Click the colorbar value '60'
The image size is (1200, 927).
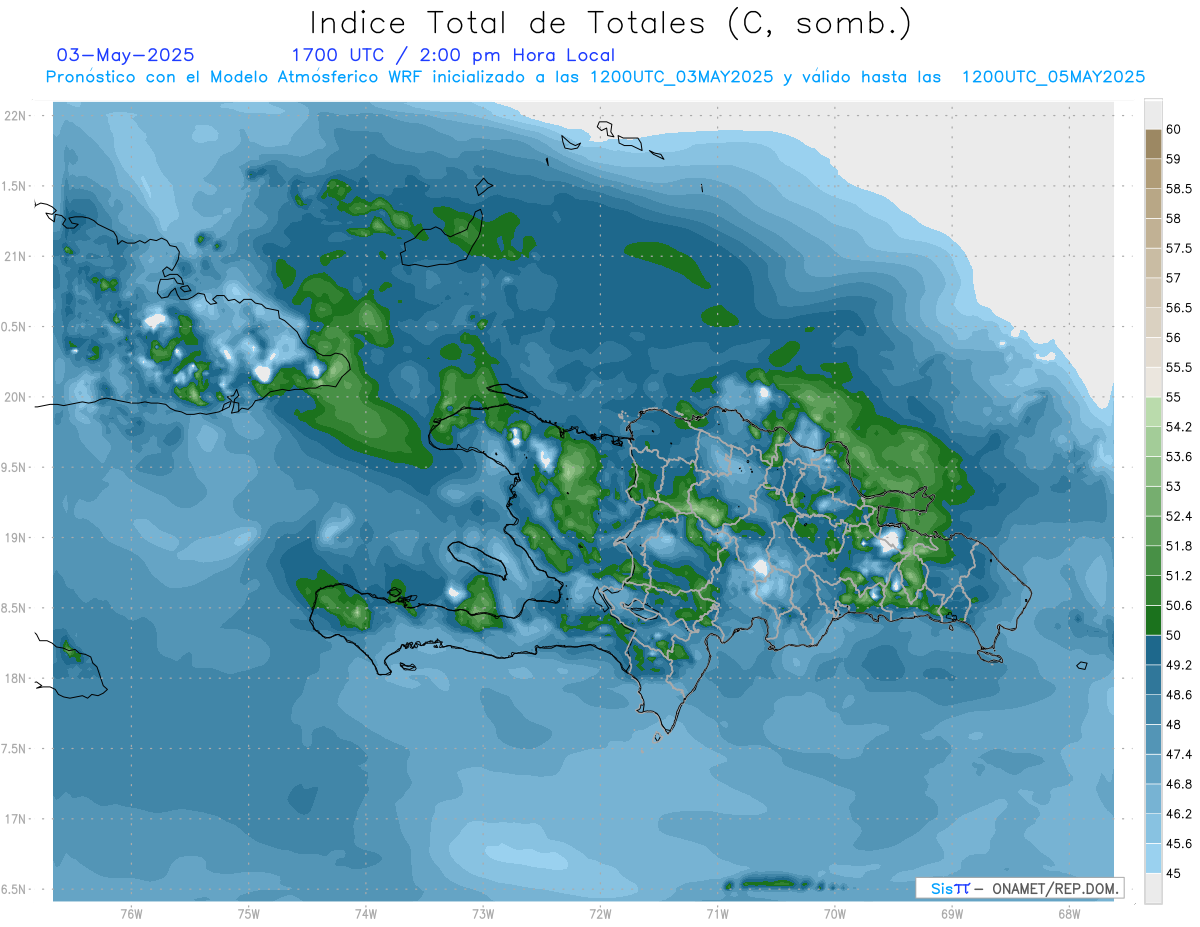coord(1174,129)
